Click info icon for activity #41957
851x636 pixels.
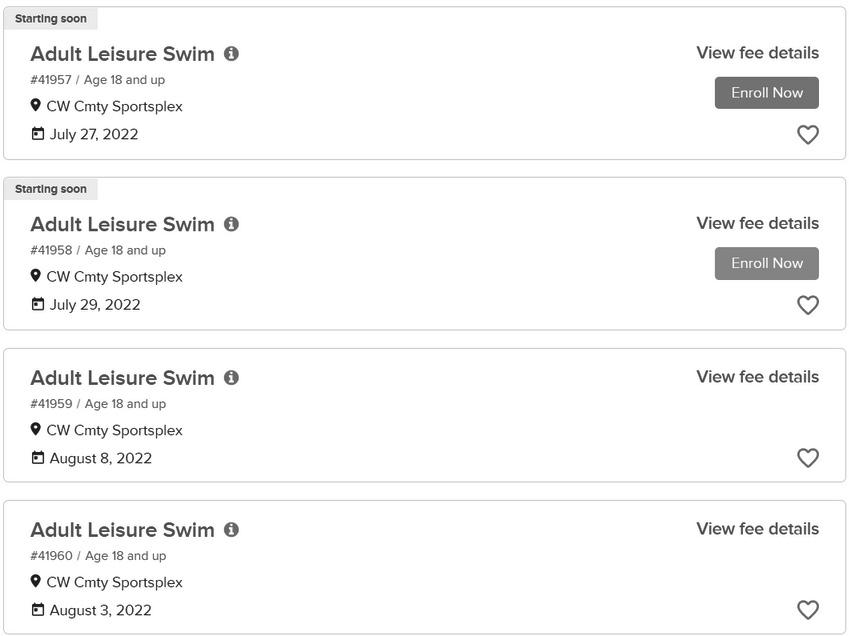click(x=231, y=54)
